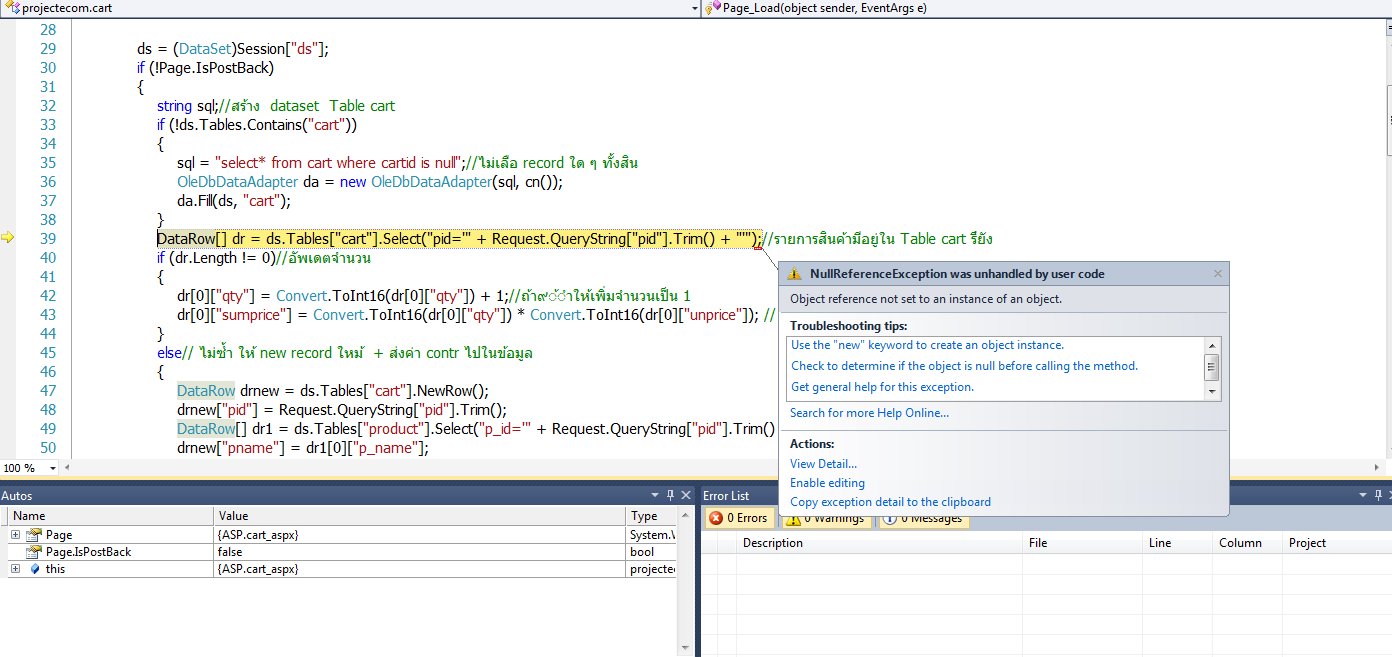Click the property icon beside Page.IsPostBack

click(34, 552)
